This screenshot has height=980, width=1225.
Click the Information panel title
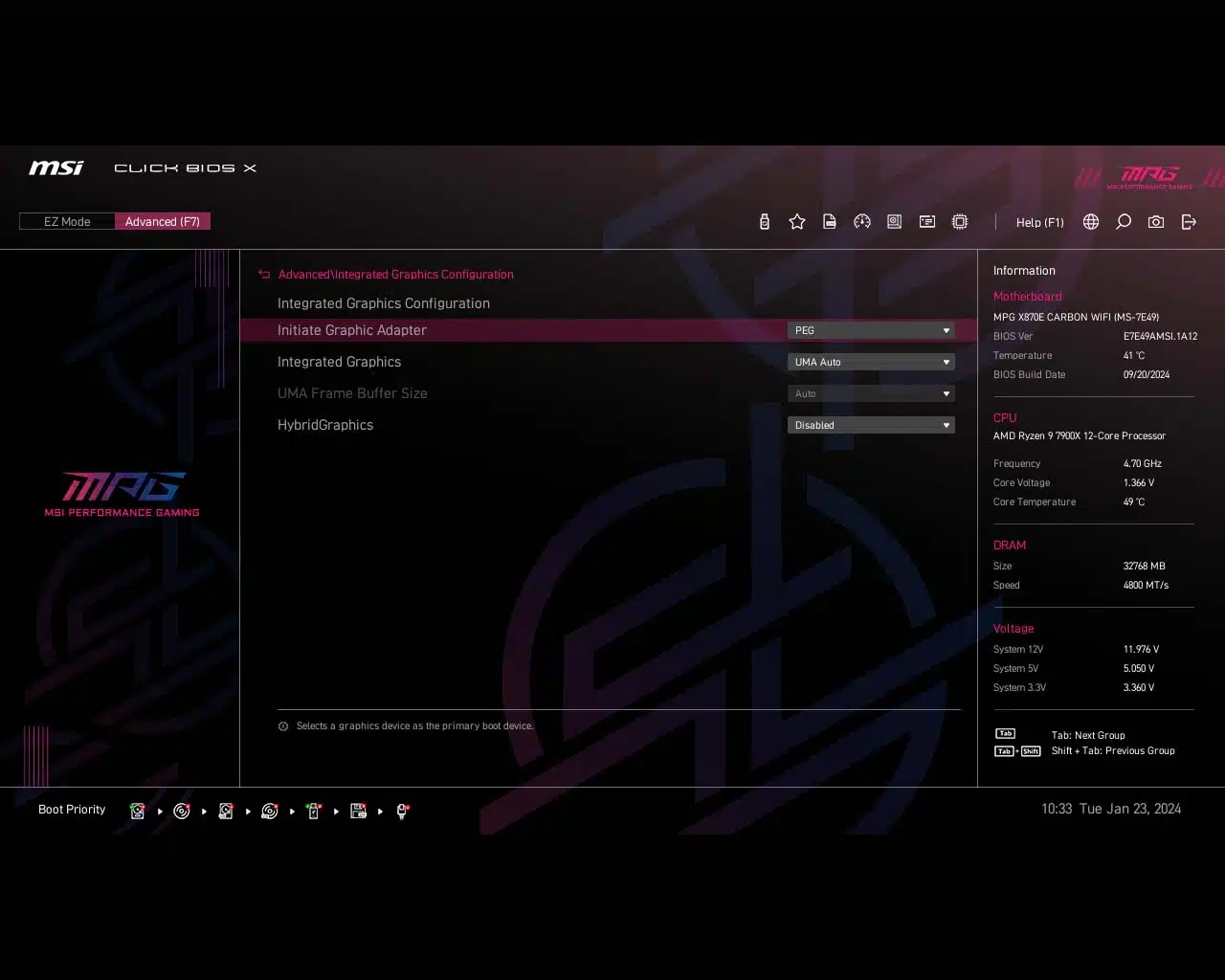1024,271
